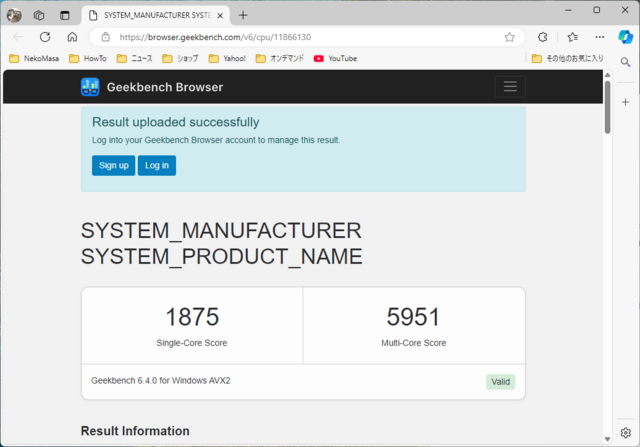Open the favorites list icon

click(x=573, y=37)
